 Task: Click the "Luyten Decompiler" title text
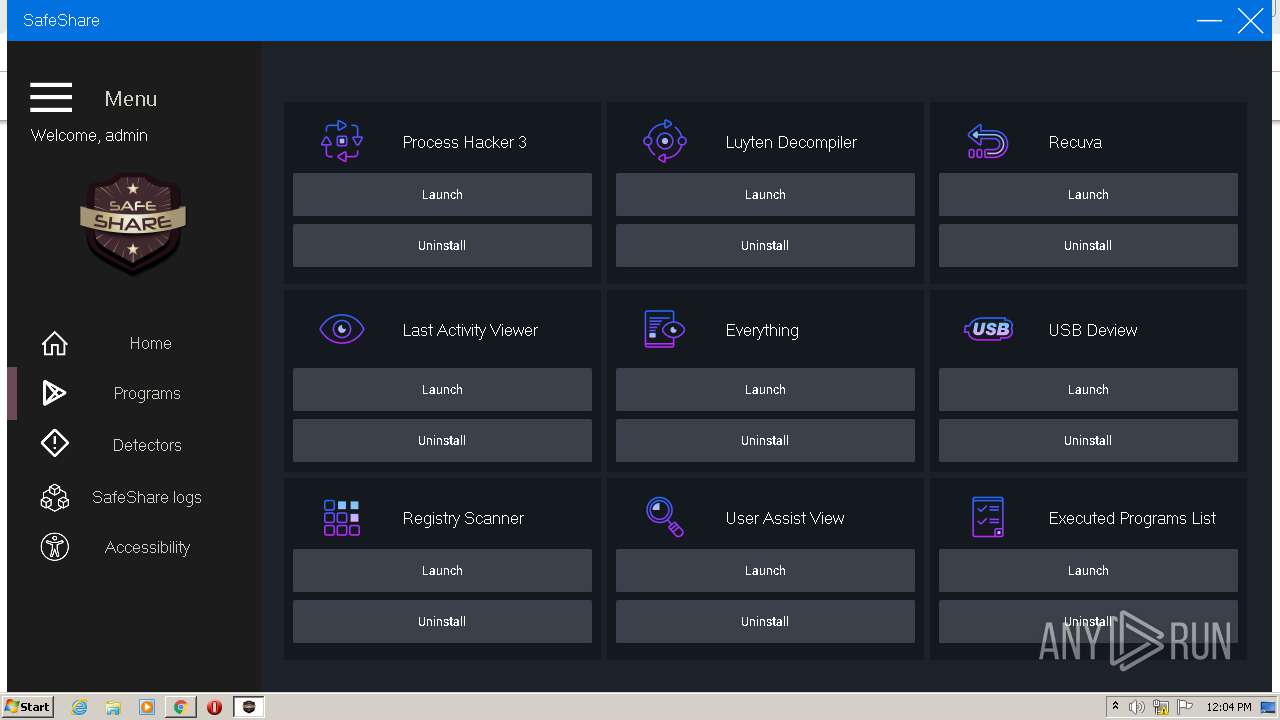[791, 142]
